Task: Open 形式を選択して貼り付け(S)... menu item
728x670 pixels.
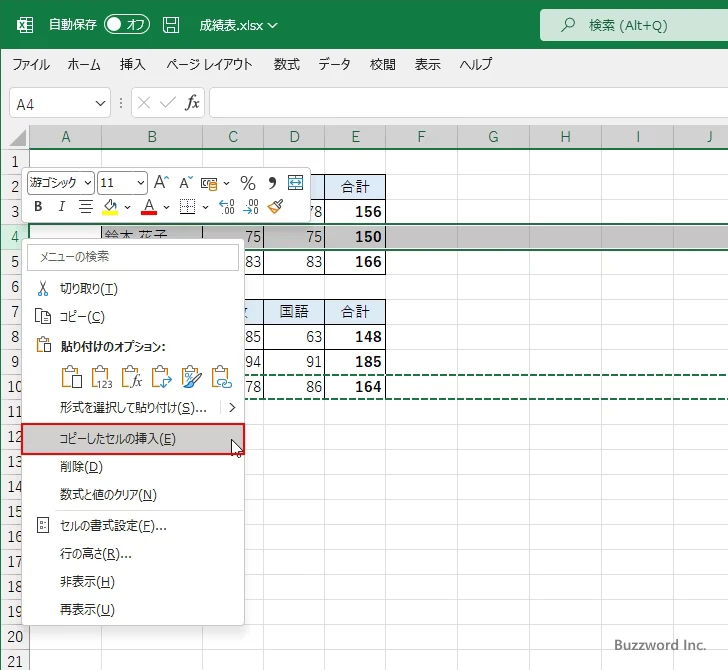Action: click(x=133, y=408)
